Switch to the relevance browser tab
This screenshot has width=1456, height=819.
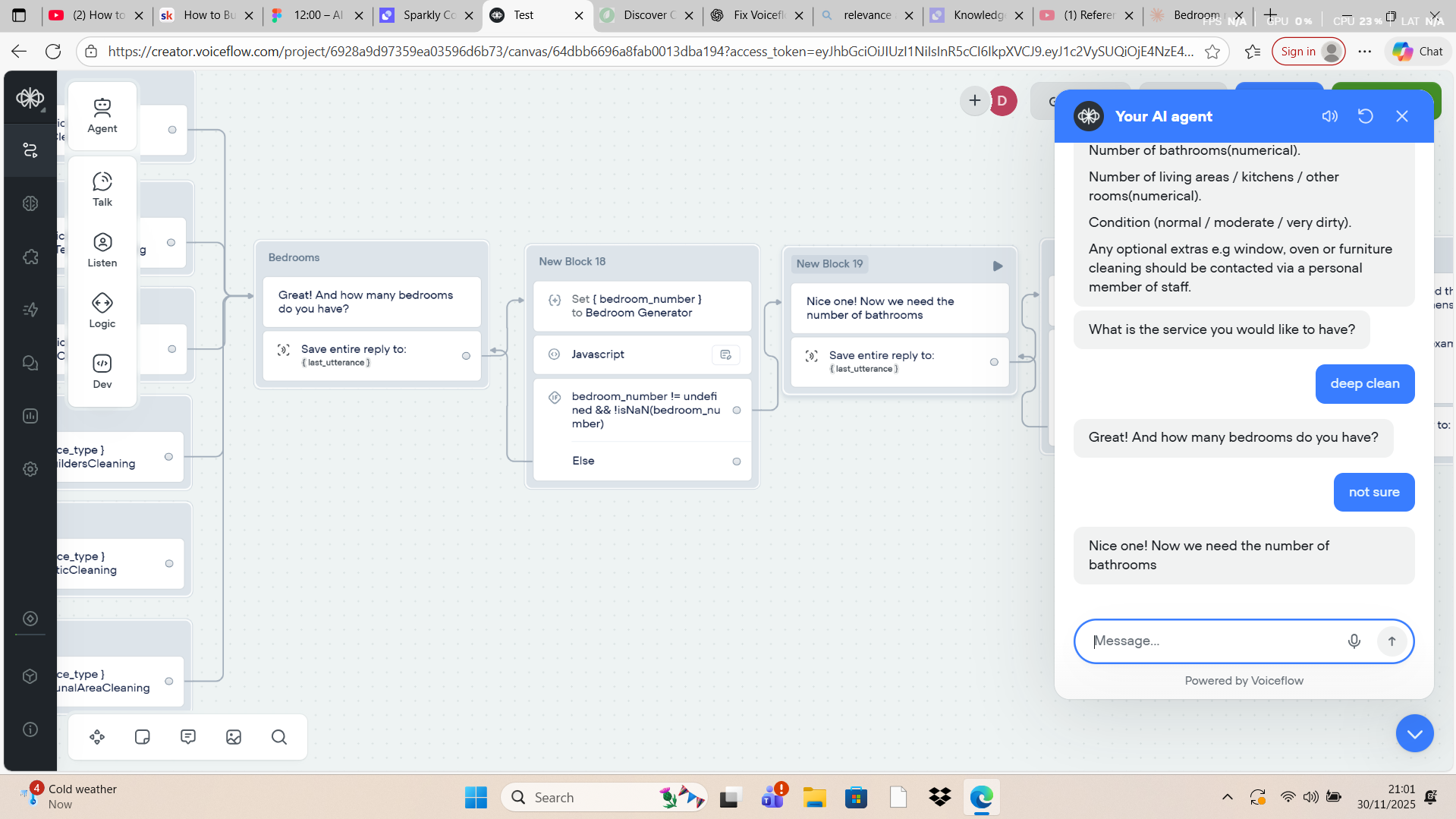pyautogui.click(x=867, y=15)
